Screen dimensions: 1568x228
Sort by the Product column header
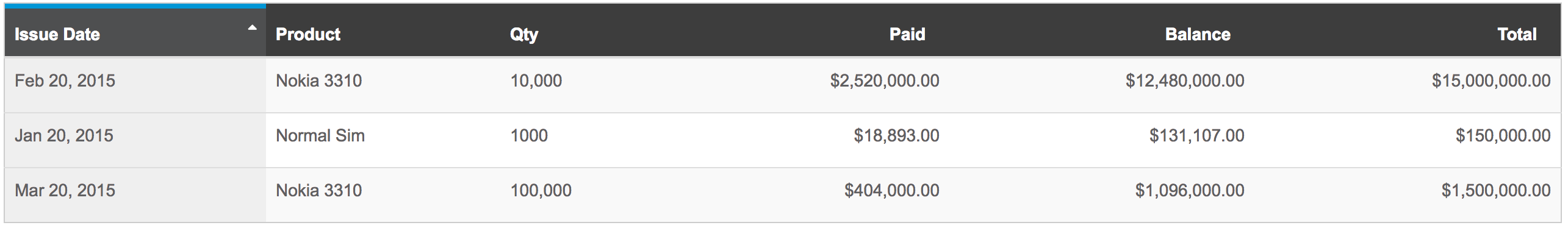[x=308, y=34]
